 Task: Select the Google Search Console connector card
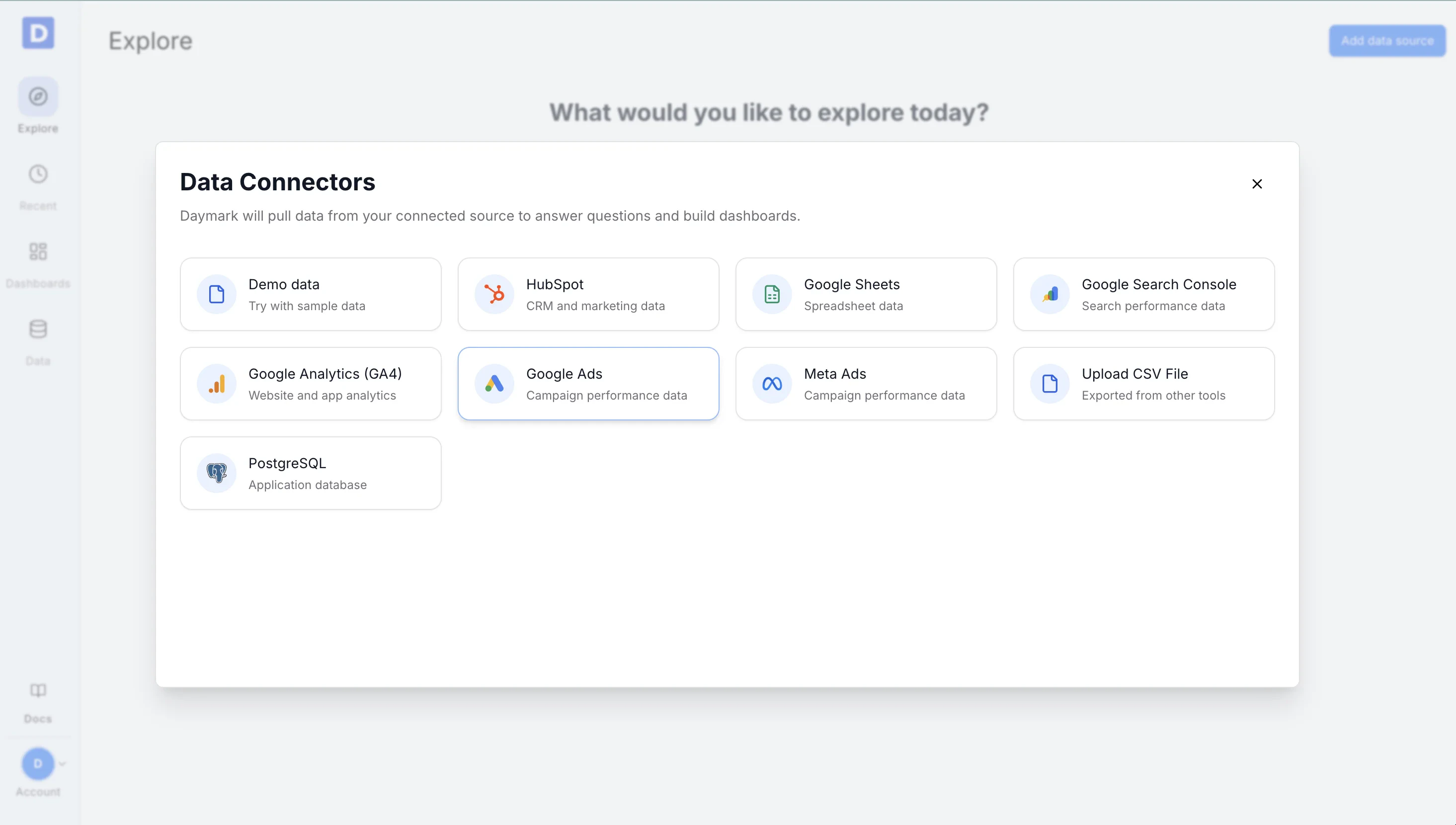click(x=1144, y=294)
